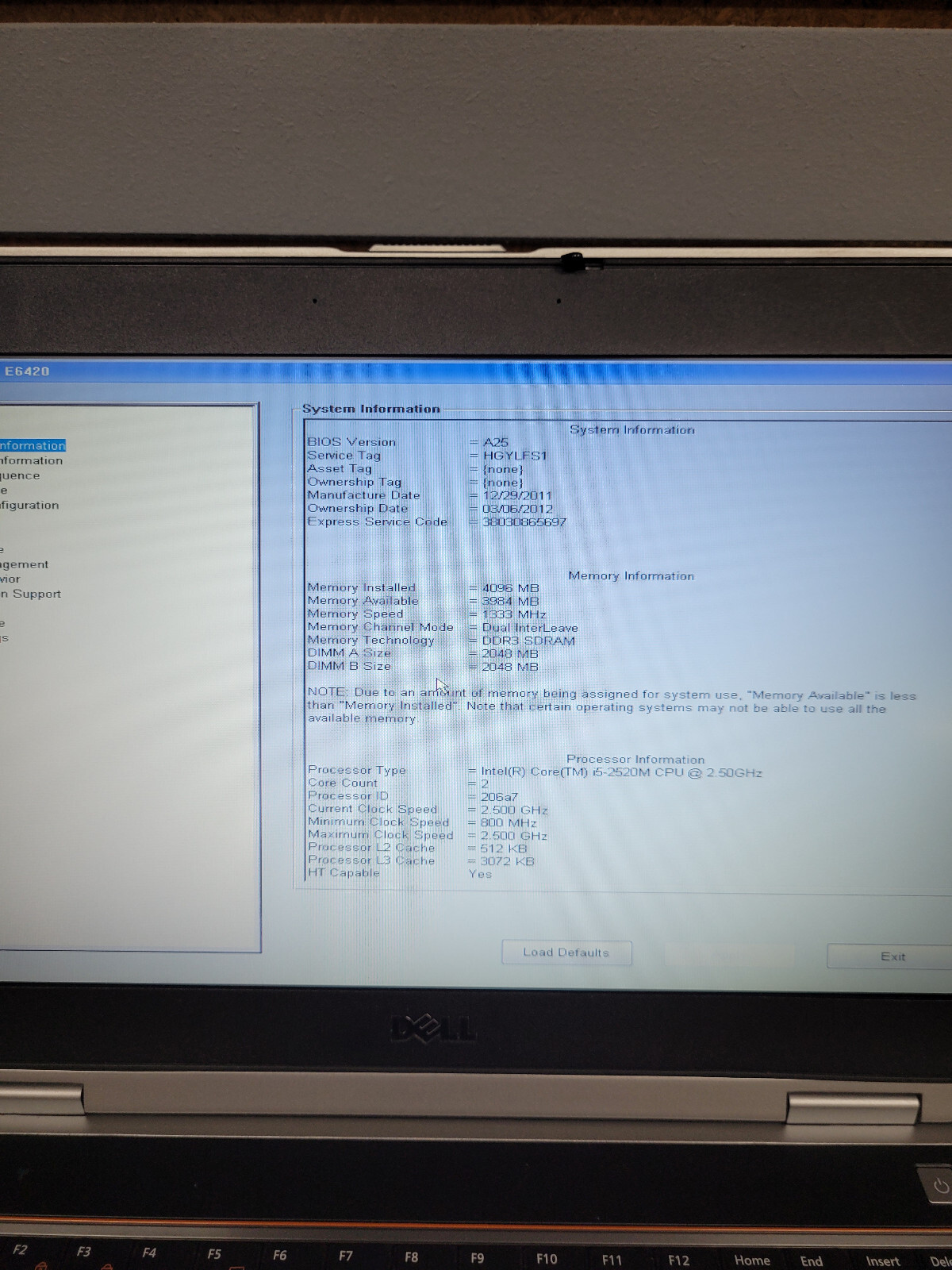
Task: Click the memory available value 3984 MB
Action: coord(510,601)
